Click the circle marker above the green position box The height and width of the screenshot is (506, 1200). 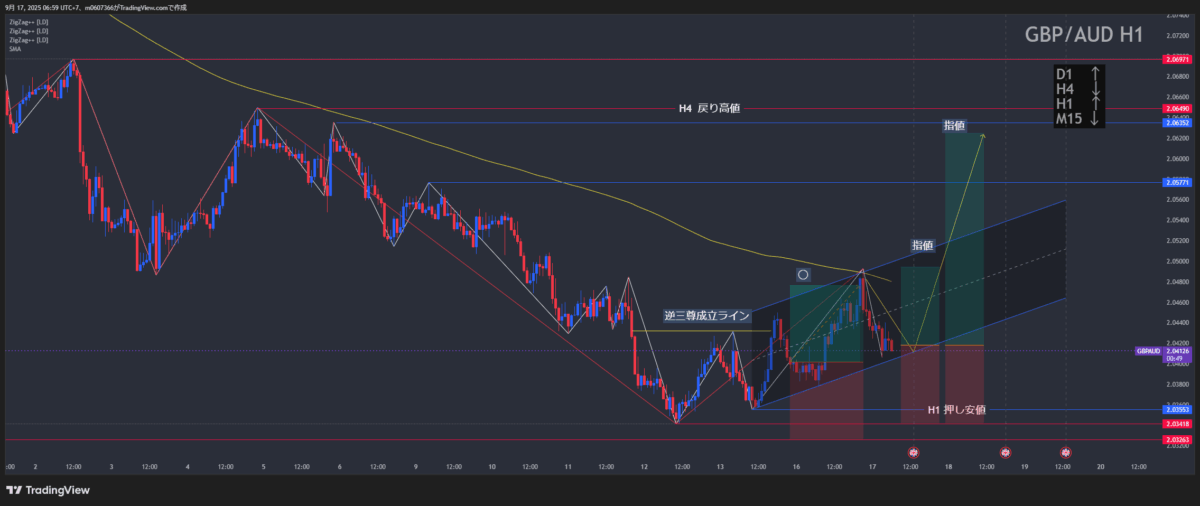point(802,274)
